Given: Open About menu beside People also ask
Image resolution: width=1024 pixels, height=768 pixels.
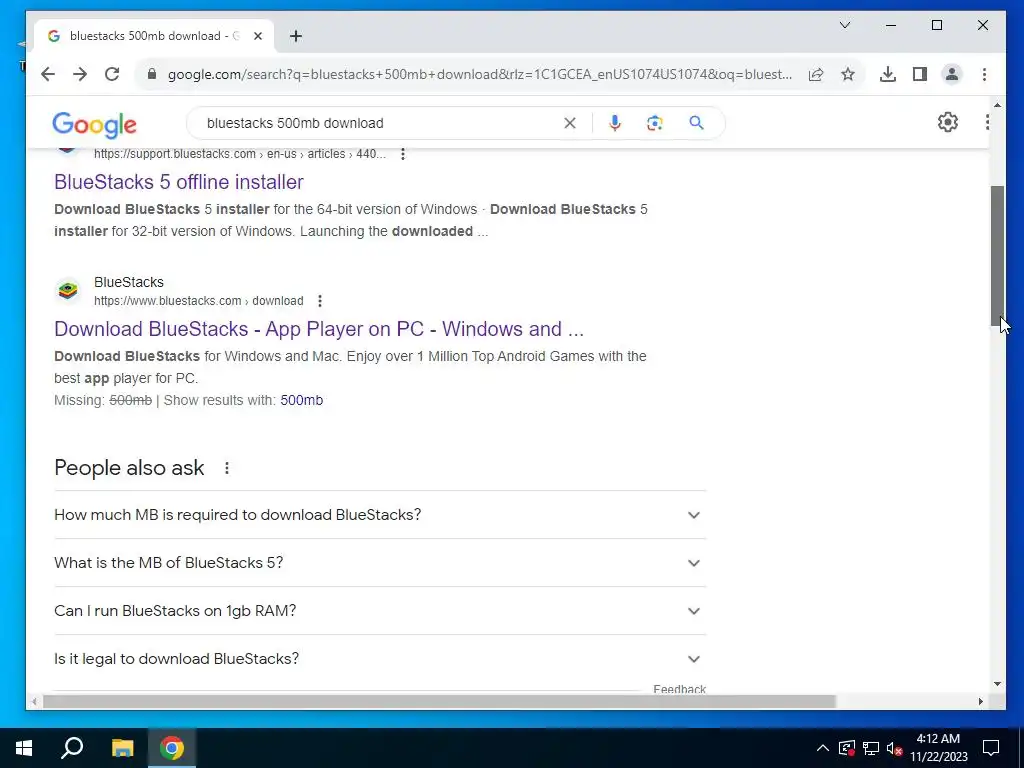Looking at the screenshot, I should point(227,468).
